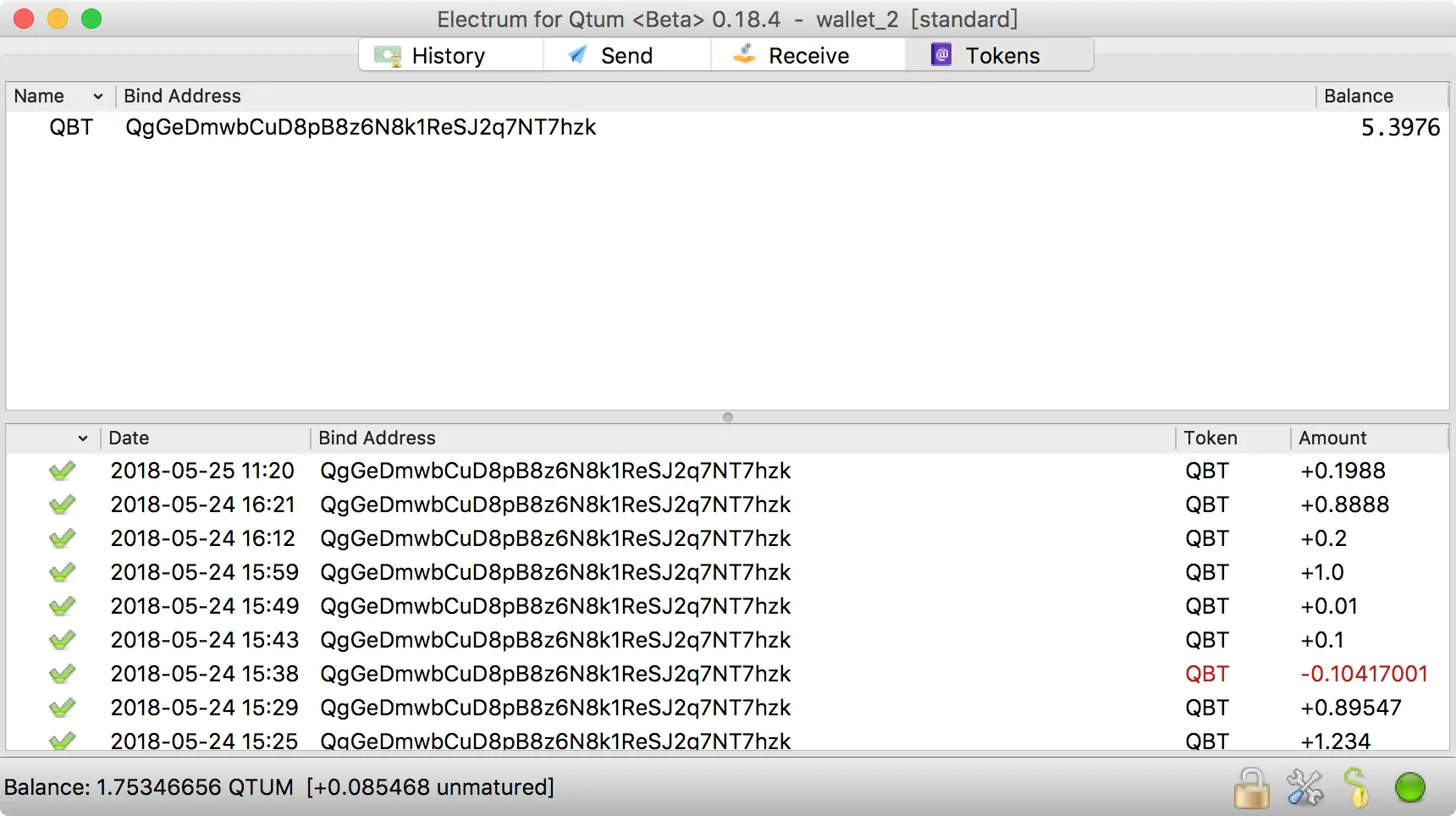This screenshot has height=816, width=1456.
Task: Click the QTUM balance status text
Action: point(279,788)
